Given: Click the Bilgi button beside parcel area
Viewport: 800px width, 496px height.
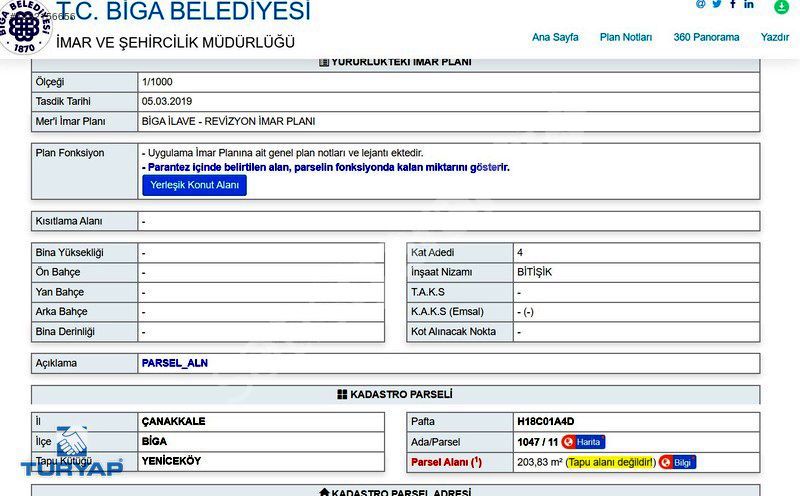Looking at the screenshot, I should (x=678, y=462).
